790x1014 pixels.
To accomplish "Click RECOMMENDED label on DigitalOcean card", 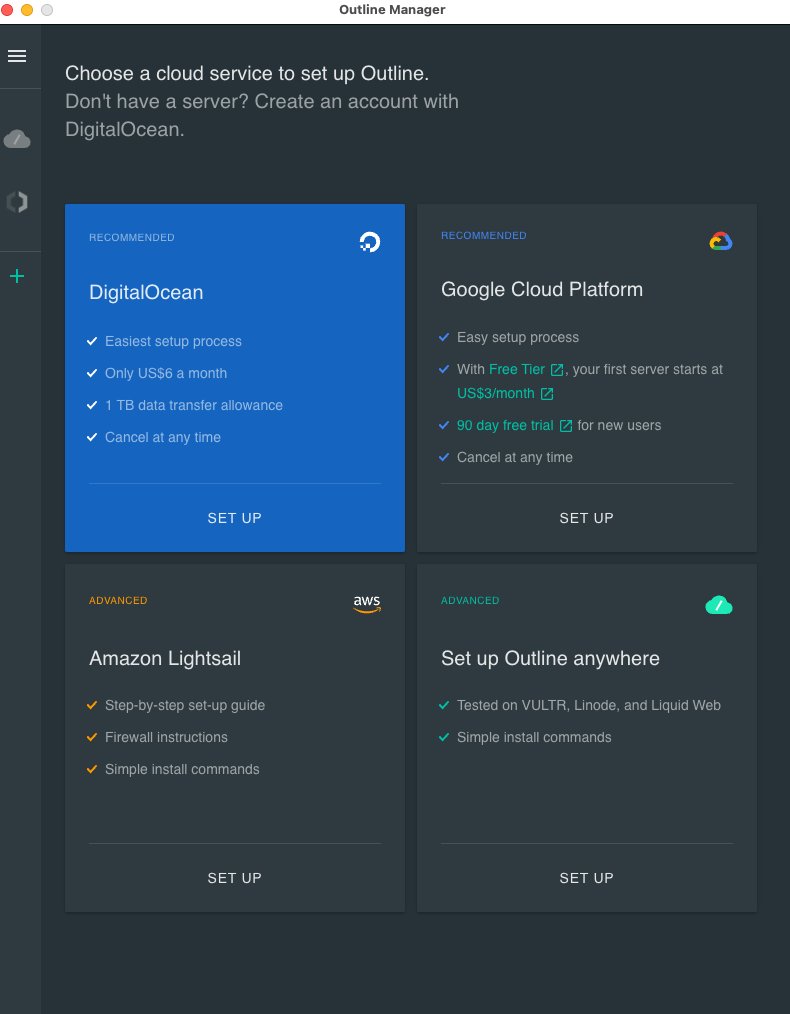I will pyautogui.click(x=132, y=237).
